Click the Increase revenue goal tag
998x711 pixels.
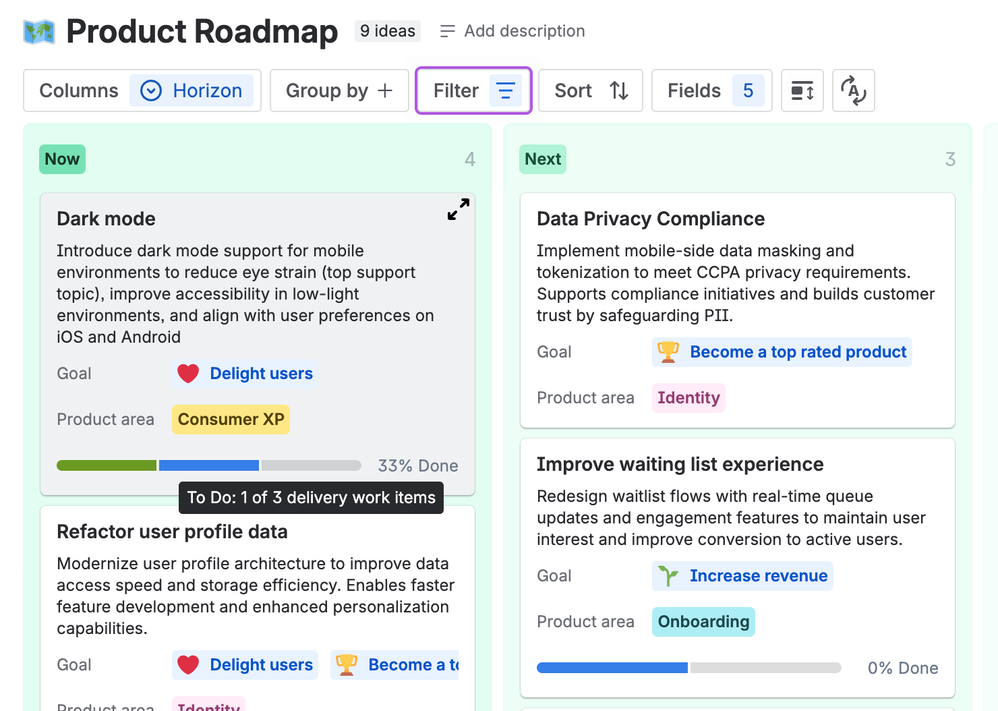point(742,576)
